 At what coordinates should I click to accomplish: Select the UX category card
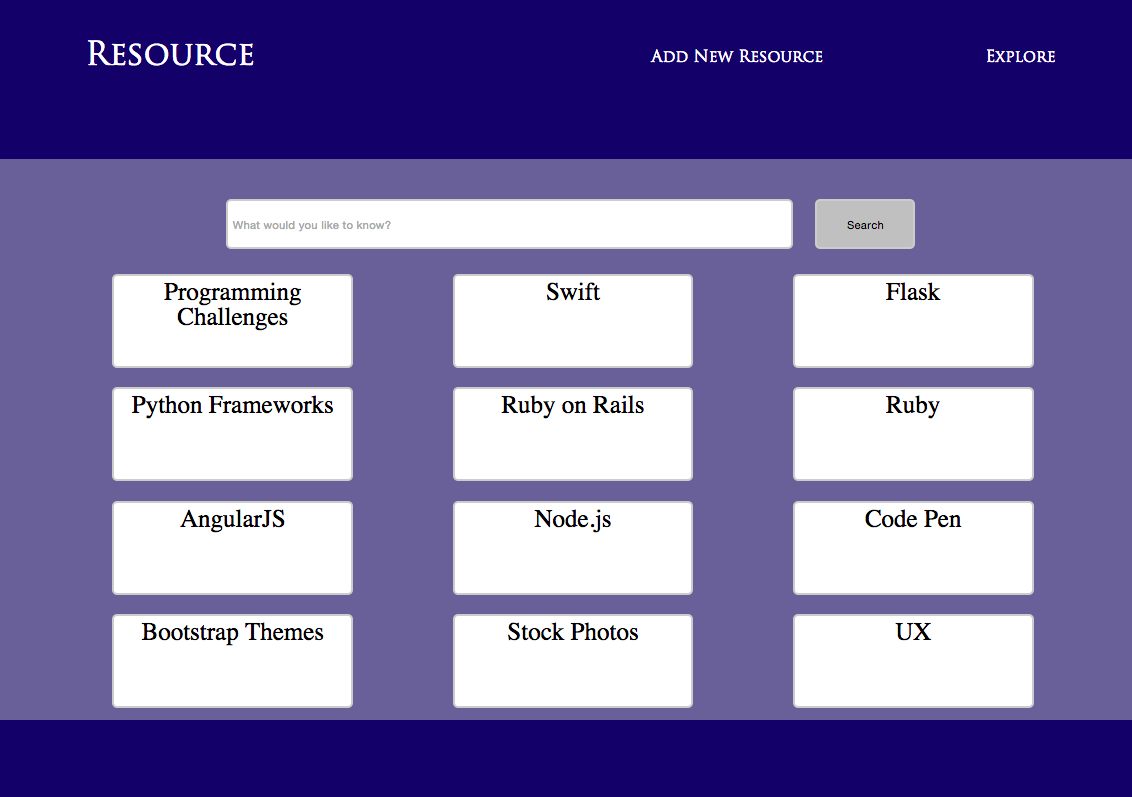pos(913,661)
